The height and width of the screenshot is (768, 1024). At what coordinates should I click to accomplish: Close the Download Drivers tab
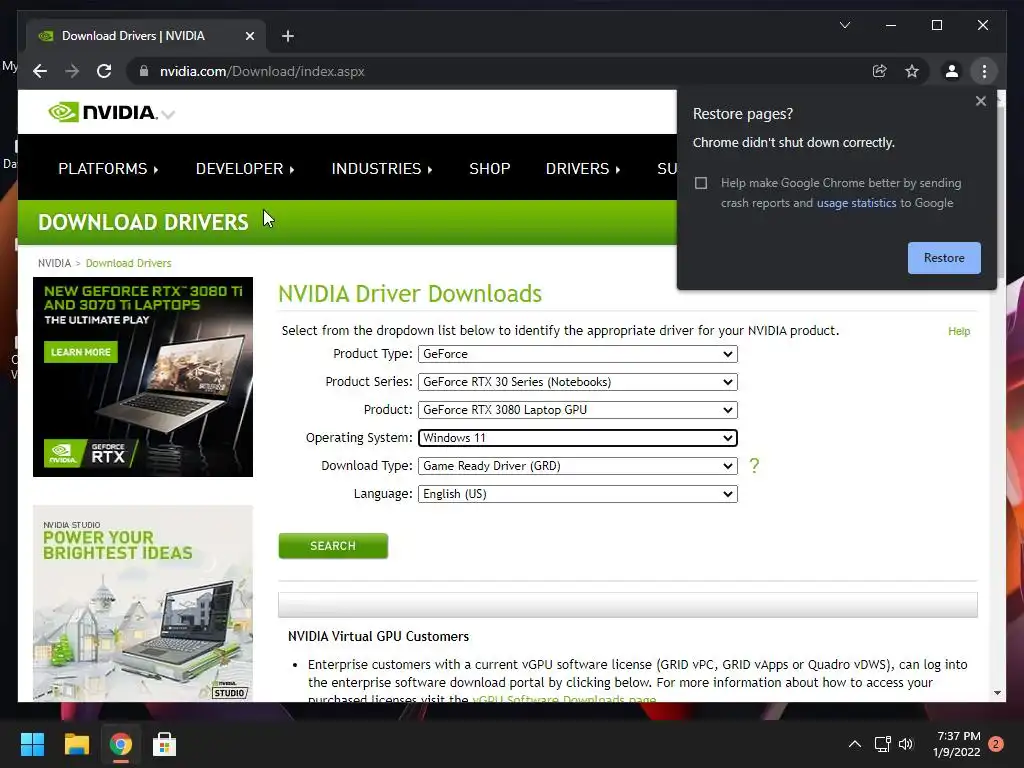tap(249, 36)
